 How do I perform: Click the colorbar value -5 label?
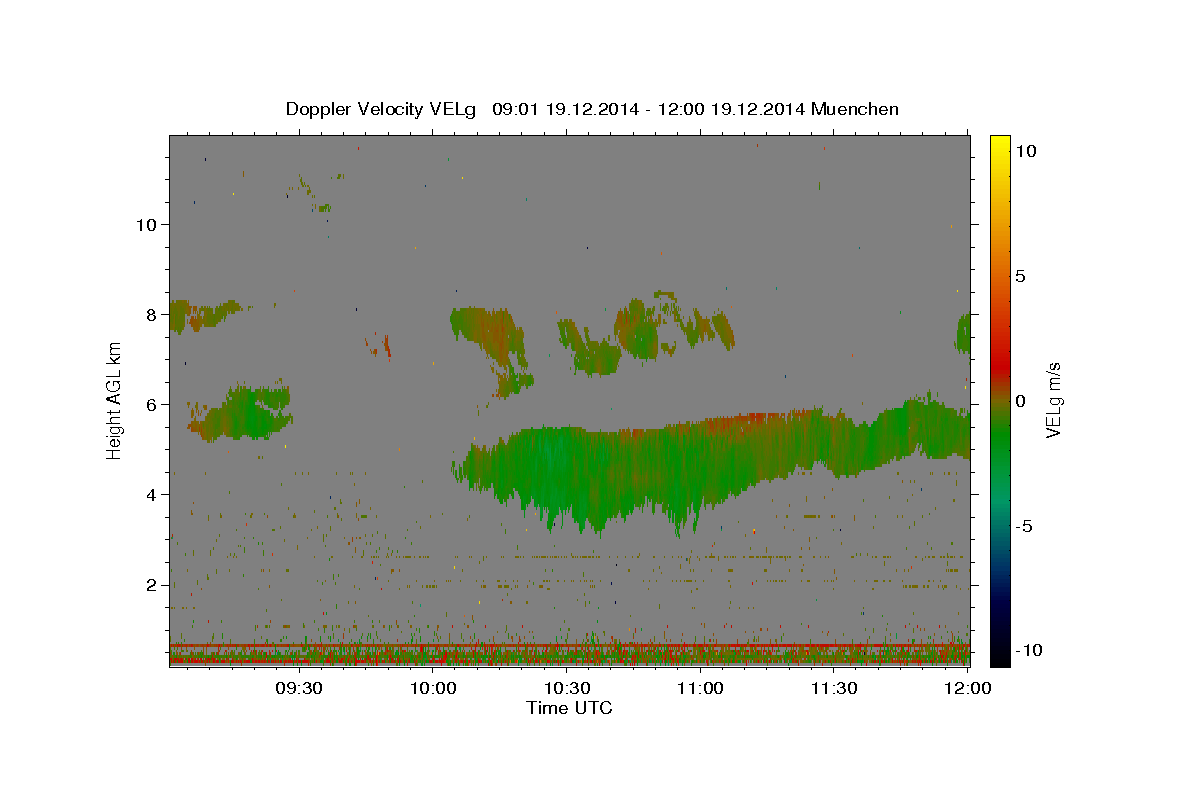(x=1023, y=526)
